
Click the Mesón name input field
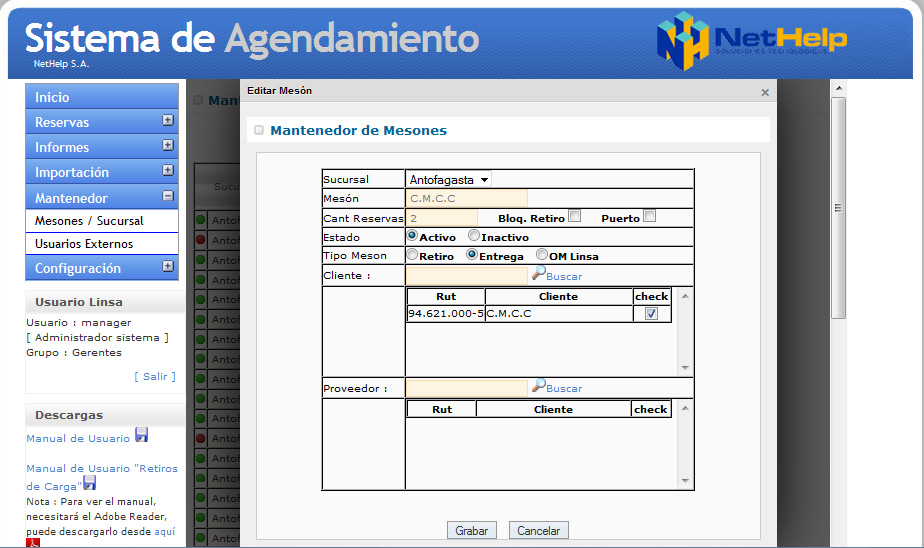point(466,199)
